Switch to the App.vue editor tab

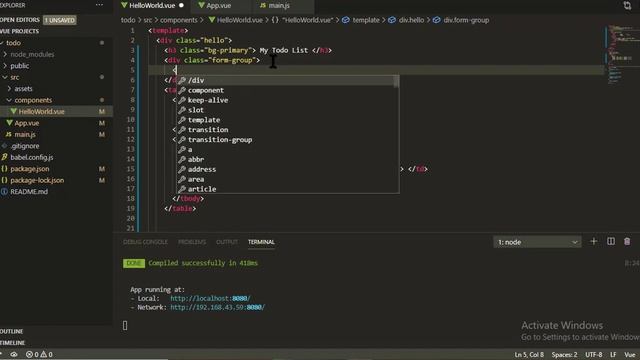219,5
